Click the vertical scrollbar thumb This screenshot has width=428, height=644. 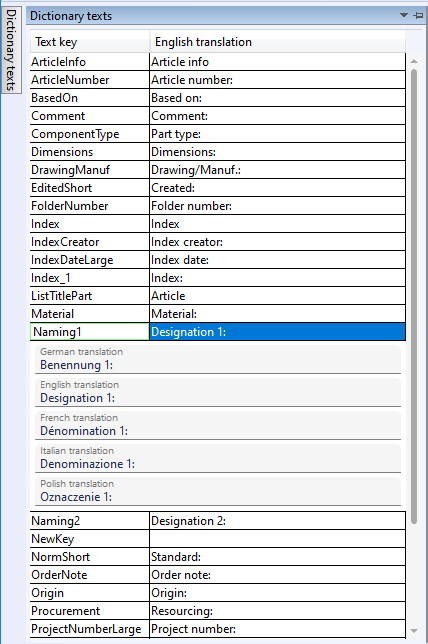414,296
